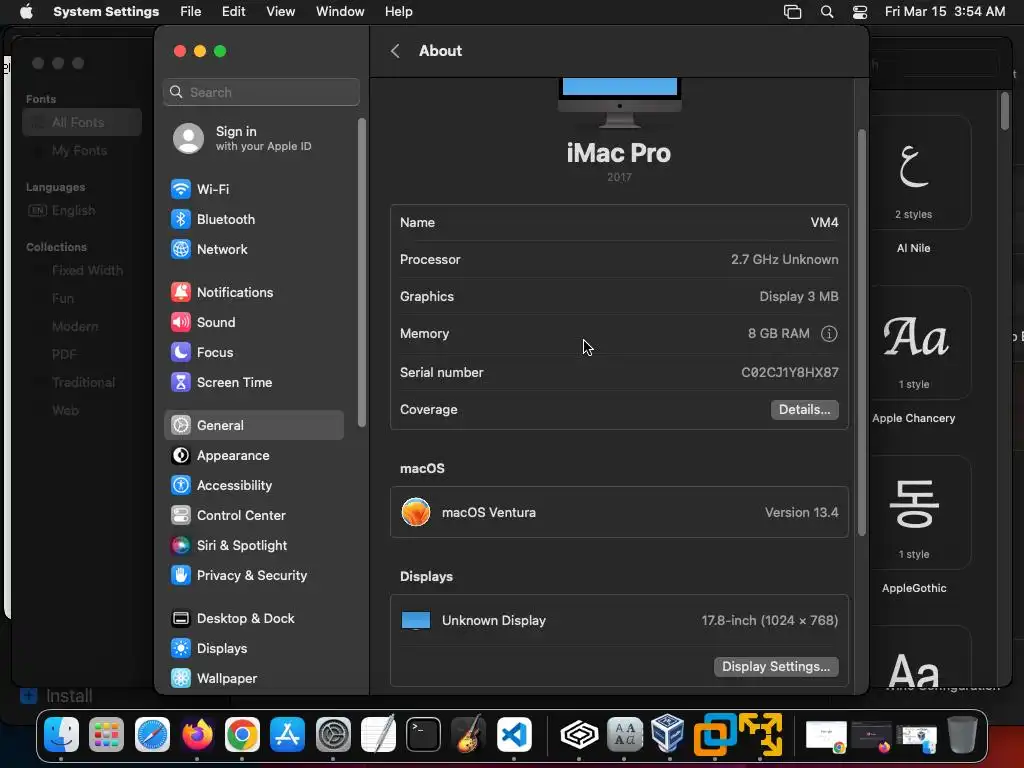Open Launchpad from the Dock
The image size is (1024, 768).
[106, 735]
